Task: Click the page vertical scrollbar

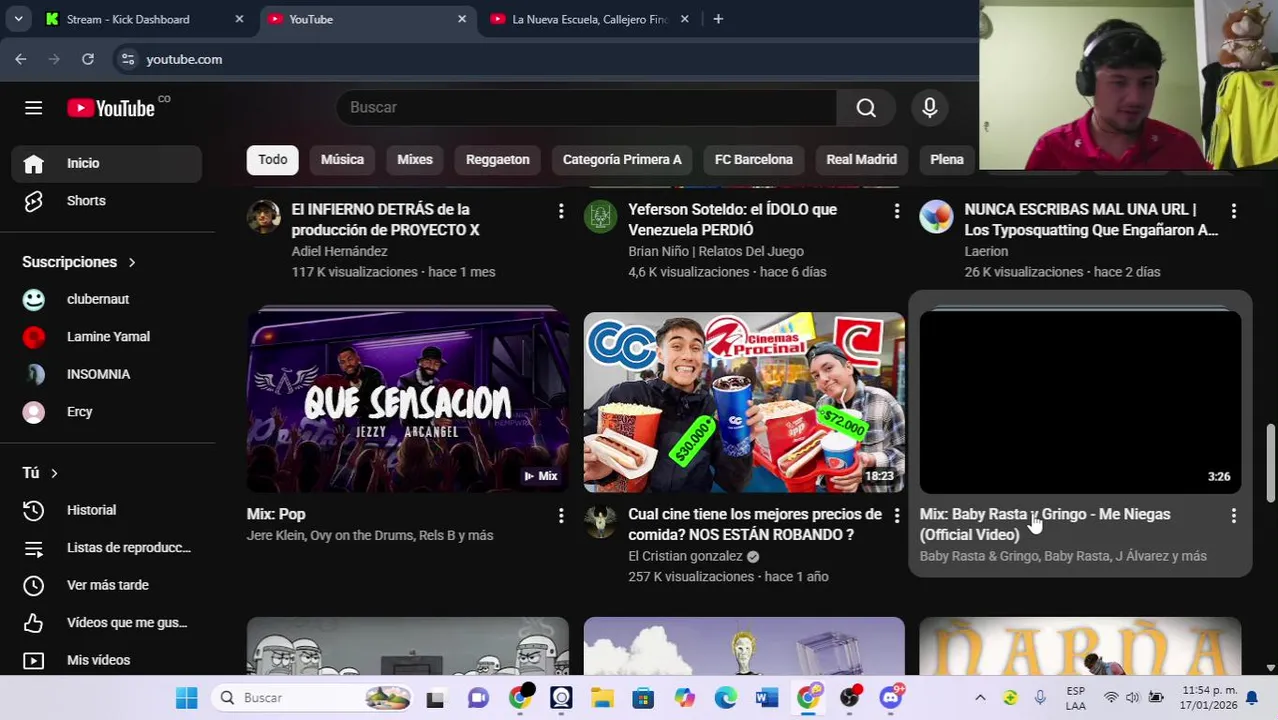Action: [1271, 464]
